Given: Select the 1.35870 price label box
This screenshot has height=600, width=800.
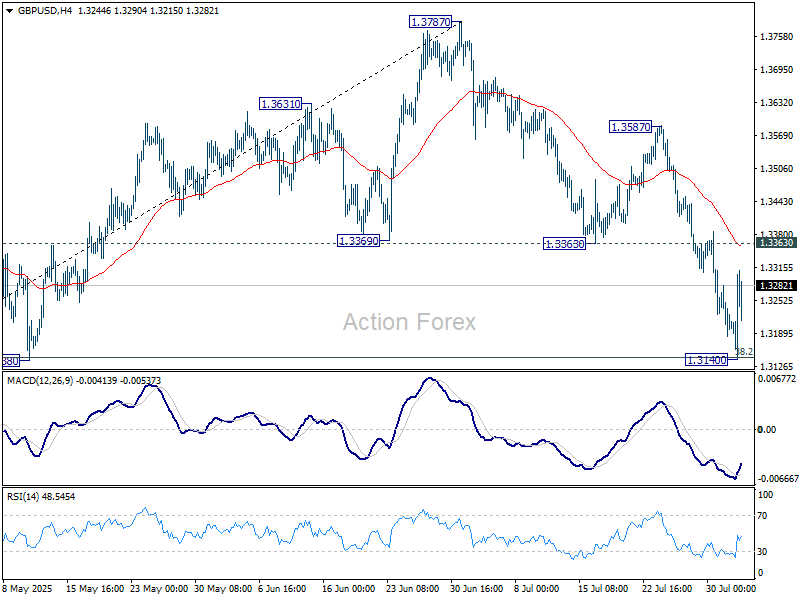Looking at the screenshot, I should point(631,125).
